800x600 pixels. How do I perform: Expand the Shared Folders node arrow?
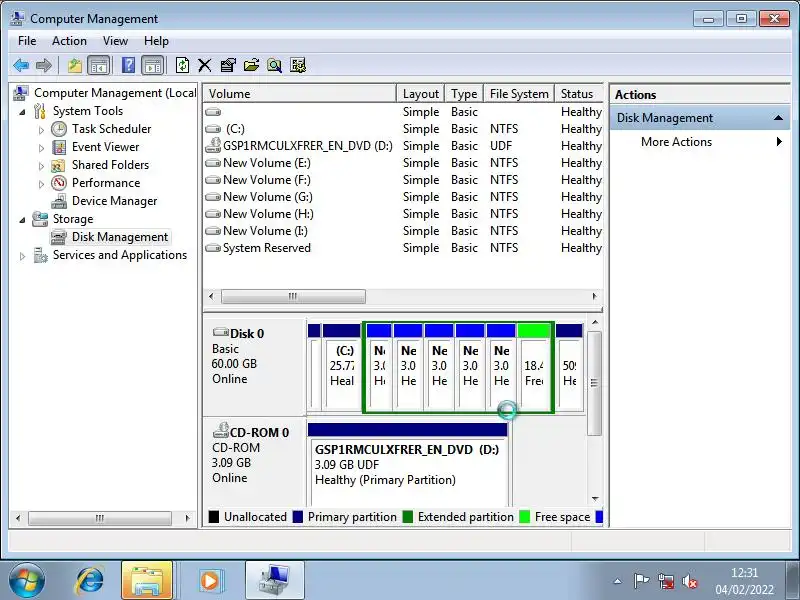click(41, 166)
